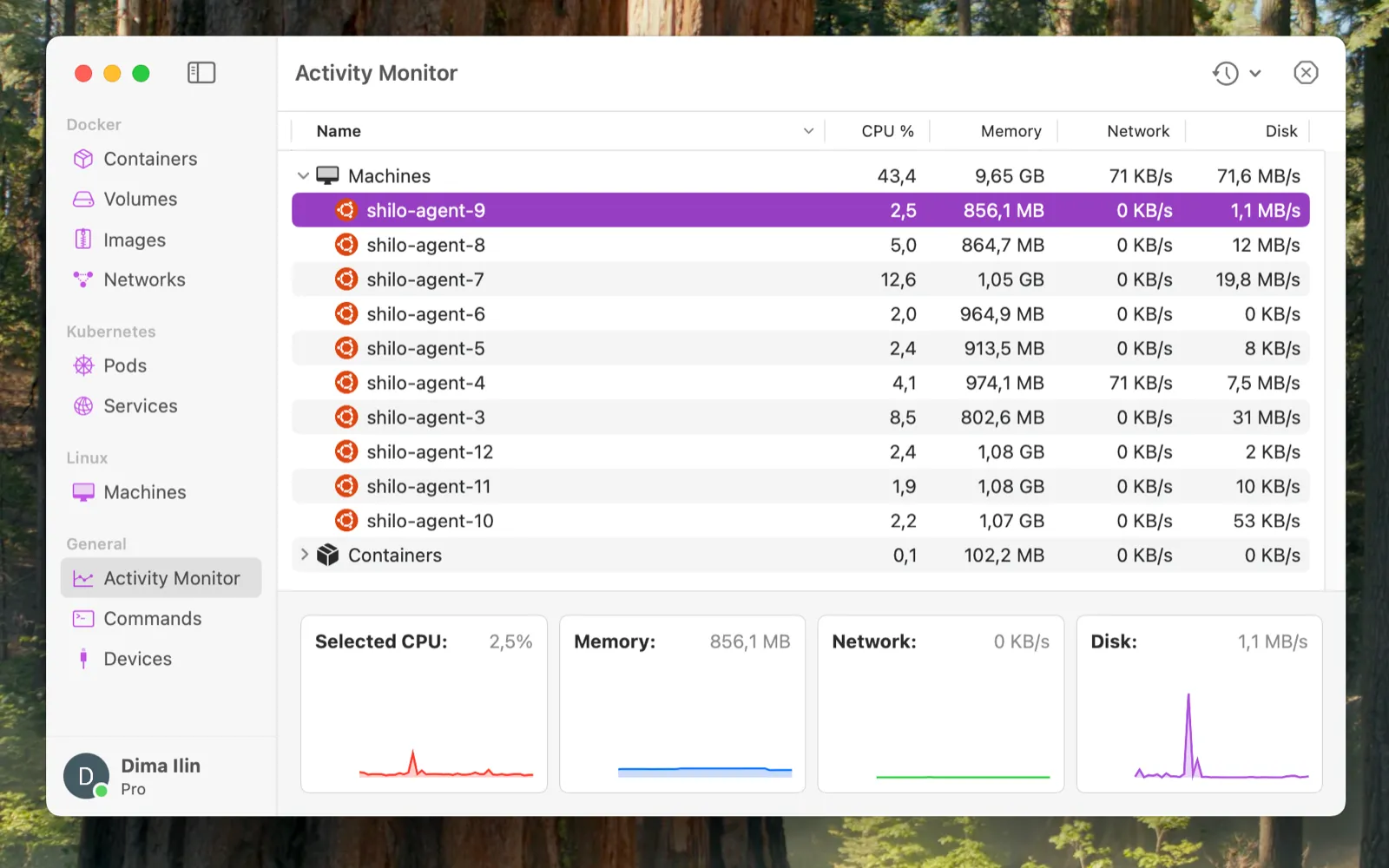
Task: Click the Linux Machines monitor icon in sidebar
Action: [x=83, y=492]
